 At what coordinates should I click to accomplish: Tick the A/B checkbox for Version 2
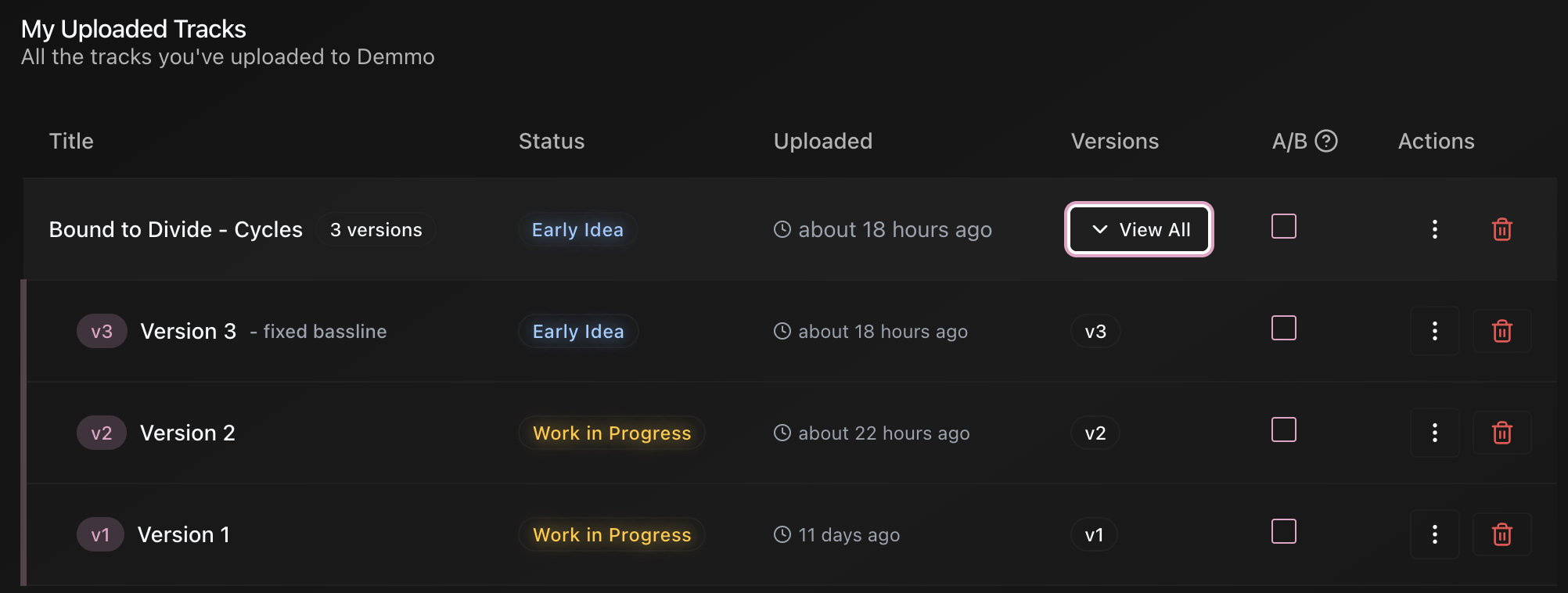click(x=1283, y=429)
